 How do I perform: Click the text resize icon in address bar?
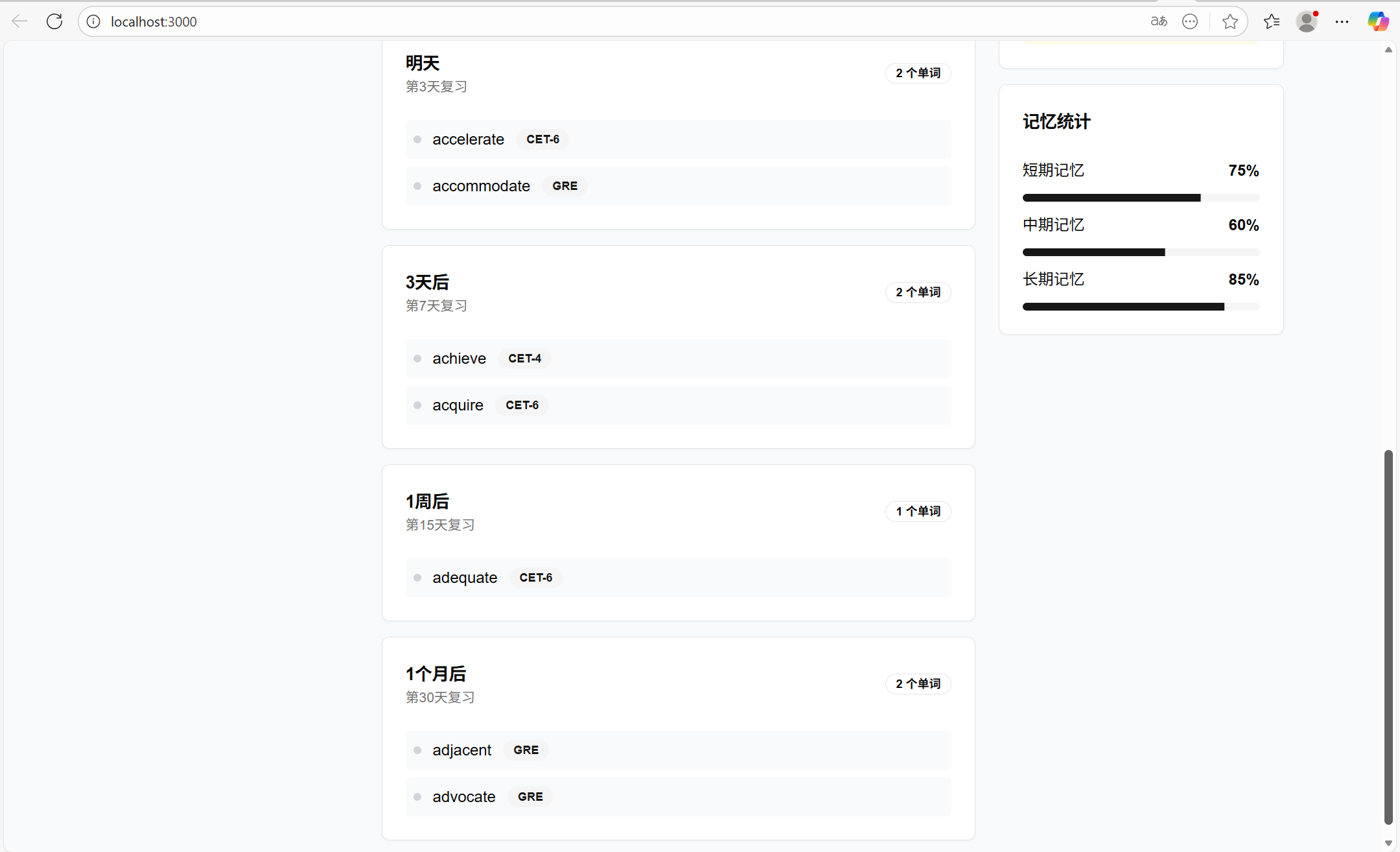(x=1159, y=21)
